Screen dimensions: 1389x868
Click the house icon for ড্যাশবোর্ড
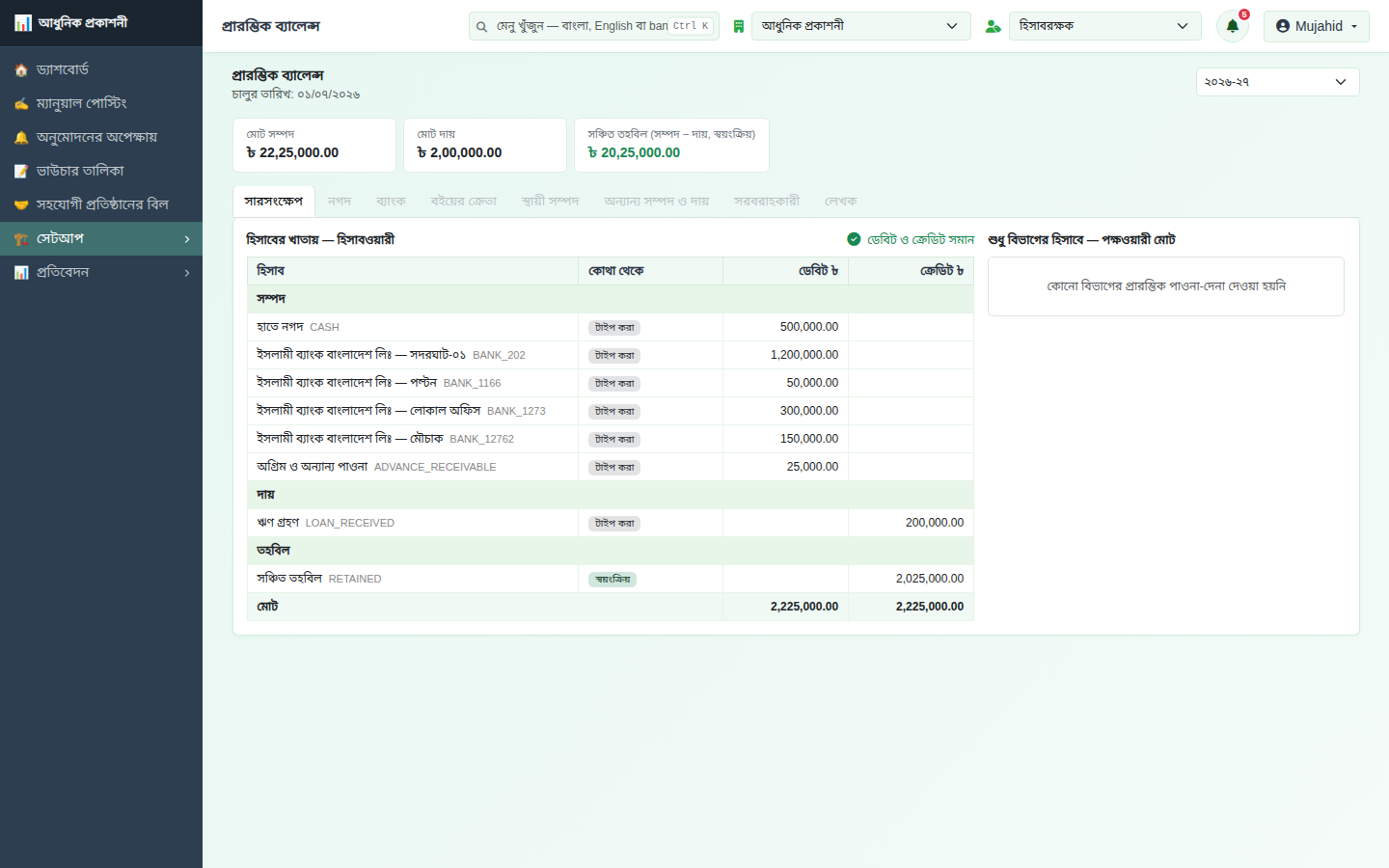pos(21,70)
